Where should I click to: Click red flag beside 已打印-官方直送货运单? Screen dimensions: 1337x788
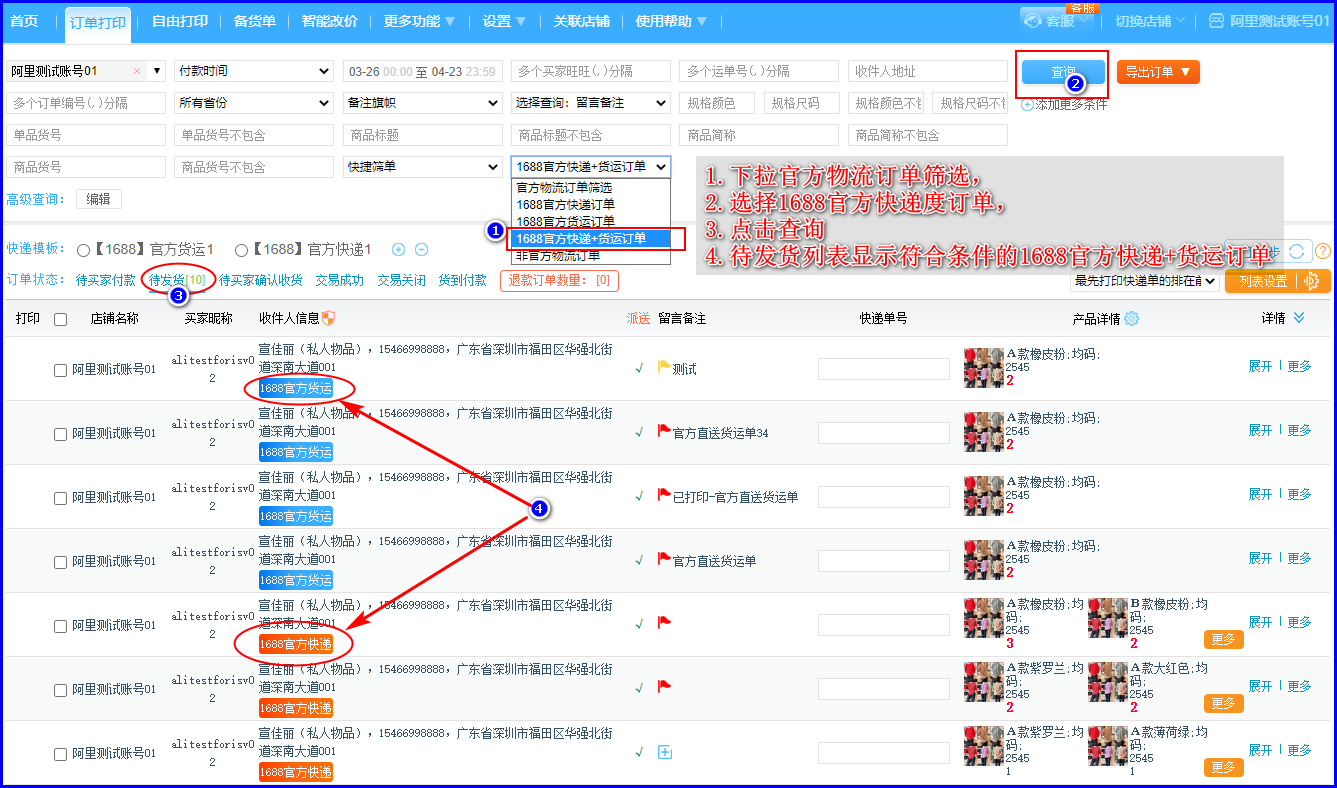(664, 495)
